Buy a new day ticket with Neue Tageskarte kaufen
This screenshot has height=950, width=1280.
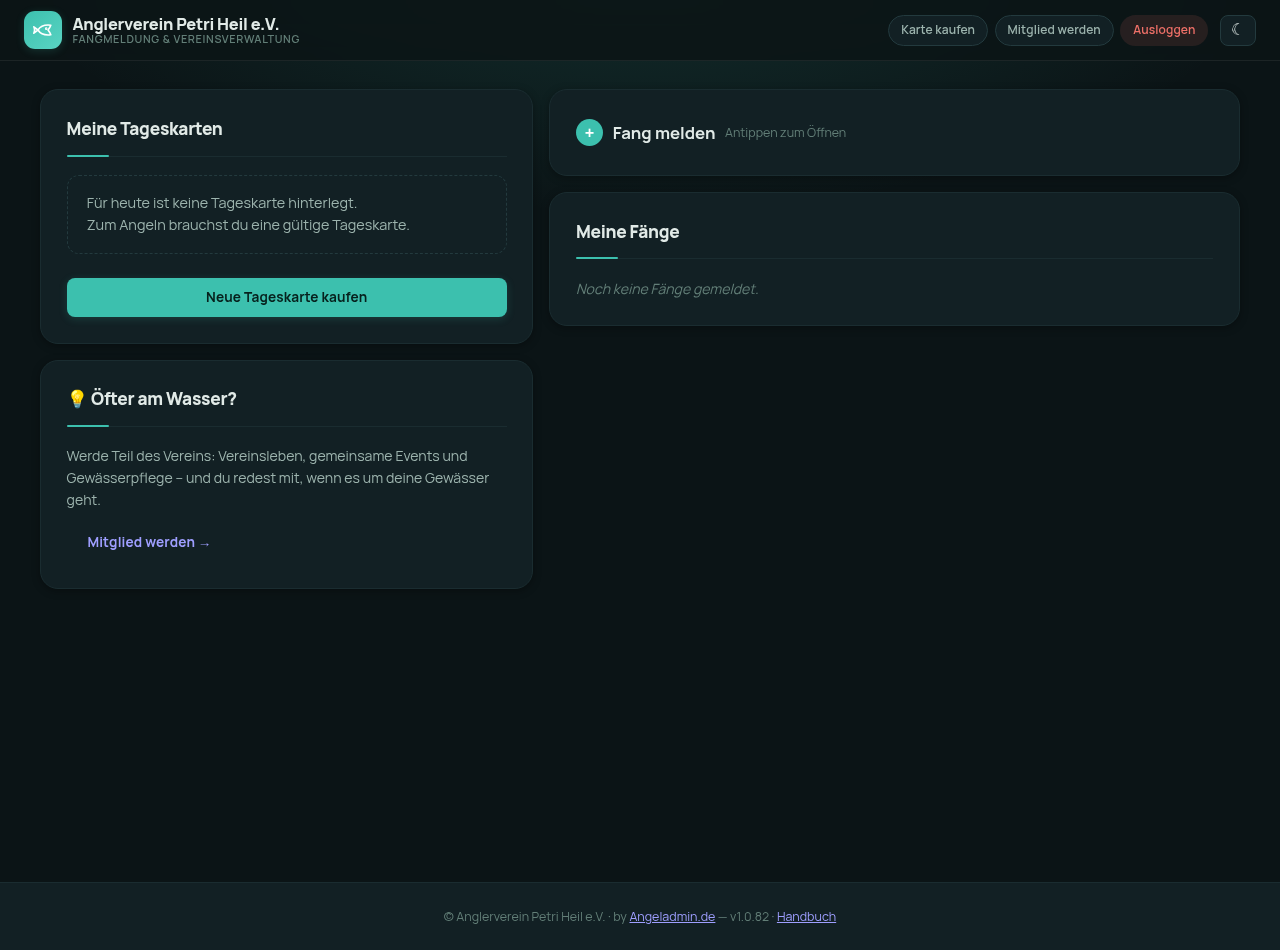click(x=287, y=297)
